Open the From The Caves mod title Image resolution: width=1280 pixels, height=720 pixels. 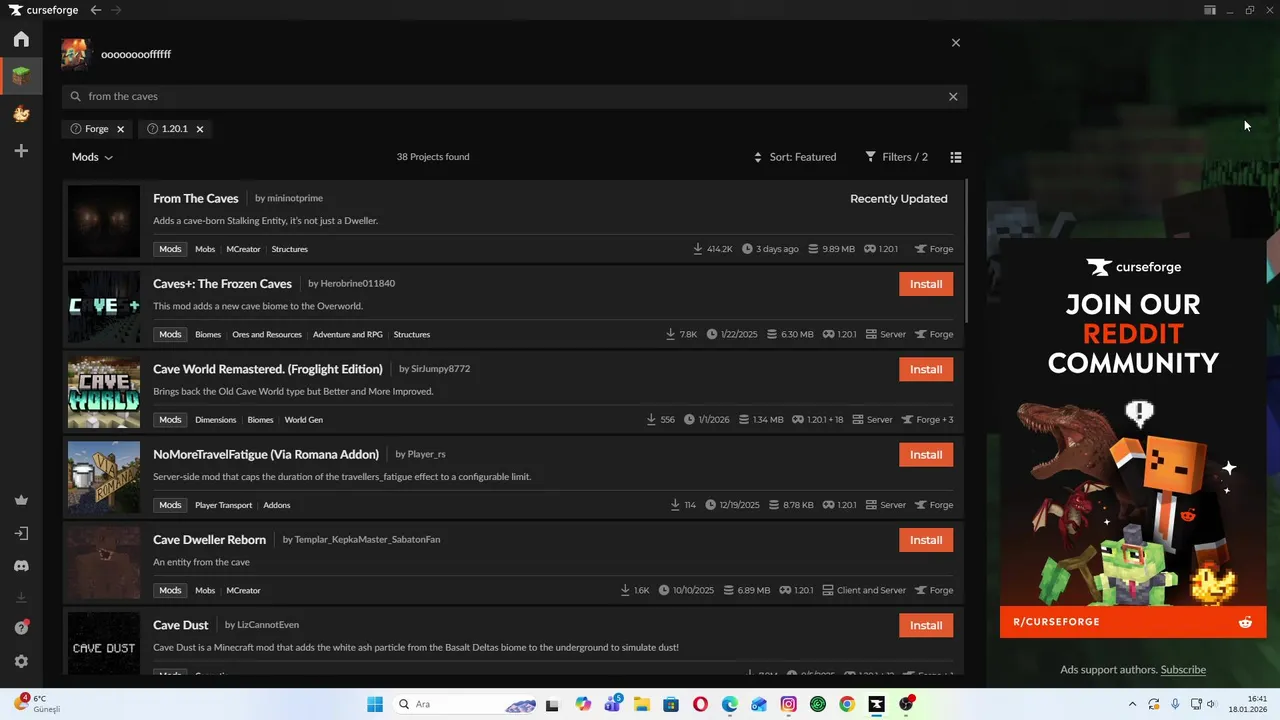coord(196,198)
